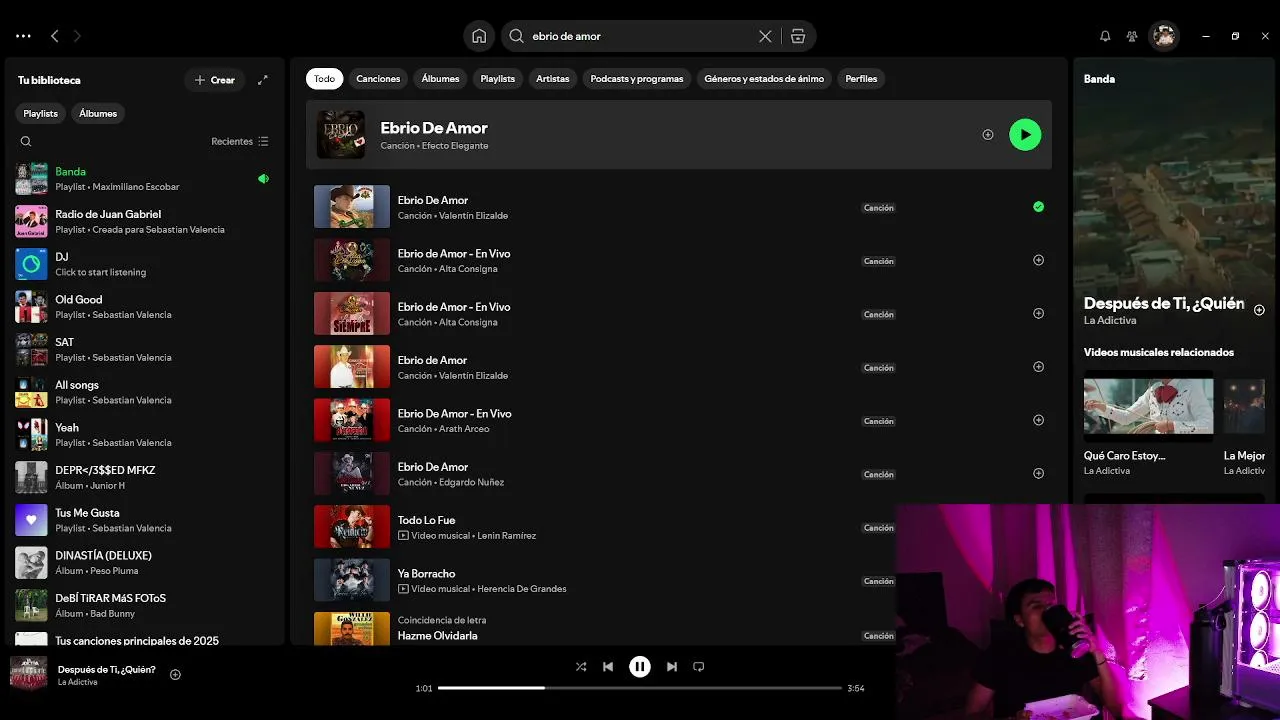The image size is (1280, 720).
Task: Open the Old Good playlist
Action: [145, 307]
